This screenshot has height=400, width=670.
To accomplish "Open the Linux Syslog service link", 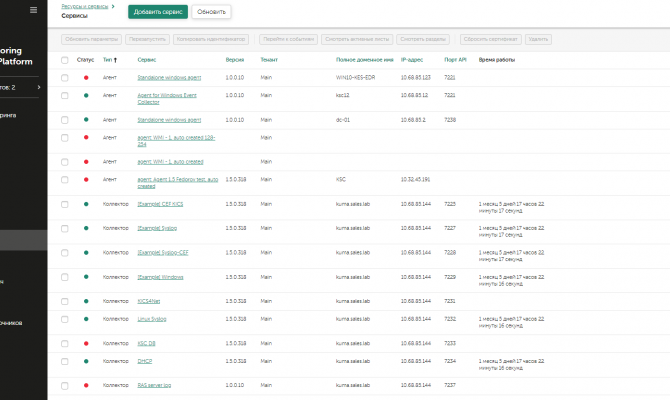I will click(152, 319).
